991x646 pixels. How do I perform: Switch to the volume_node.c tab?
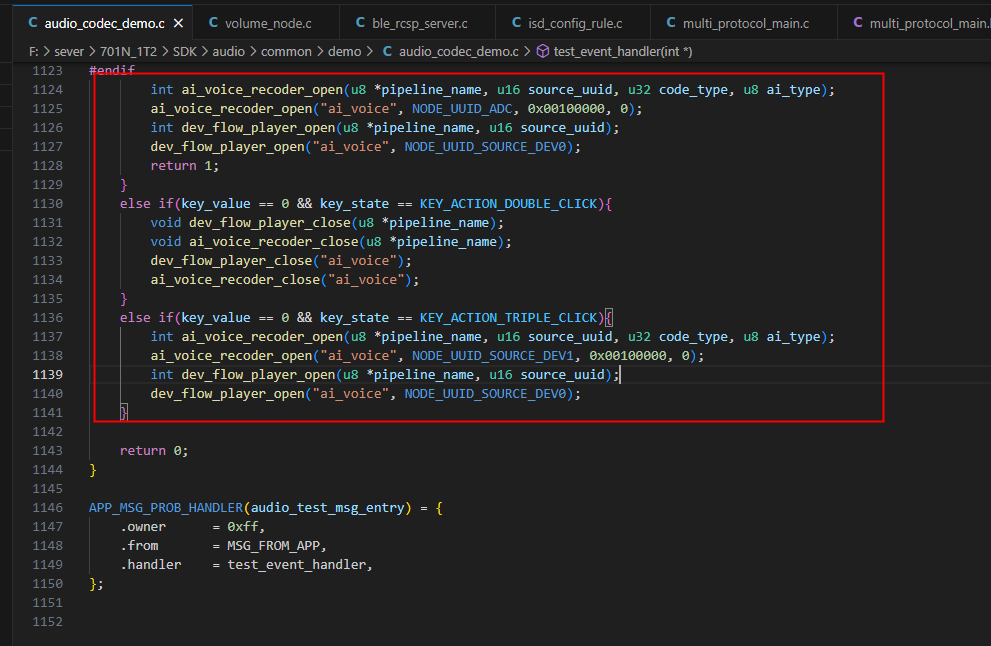[260, 23]
